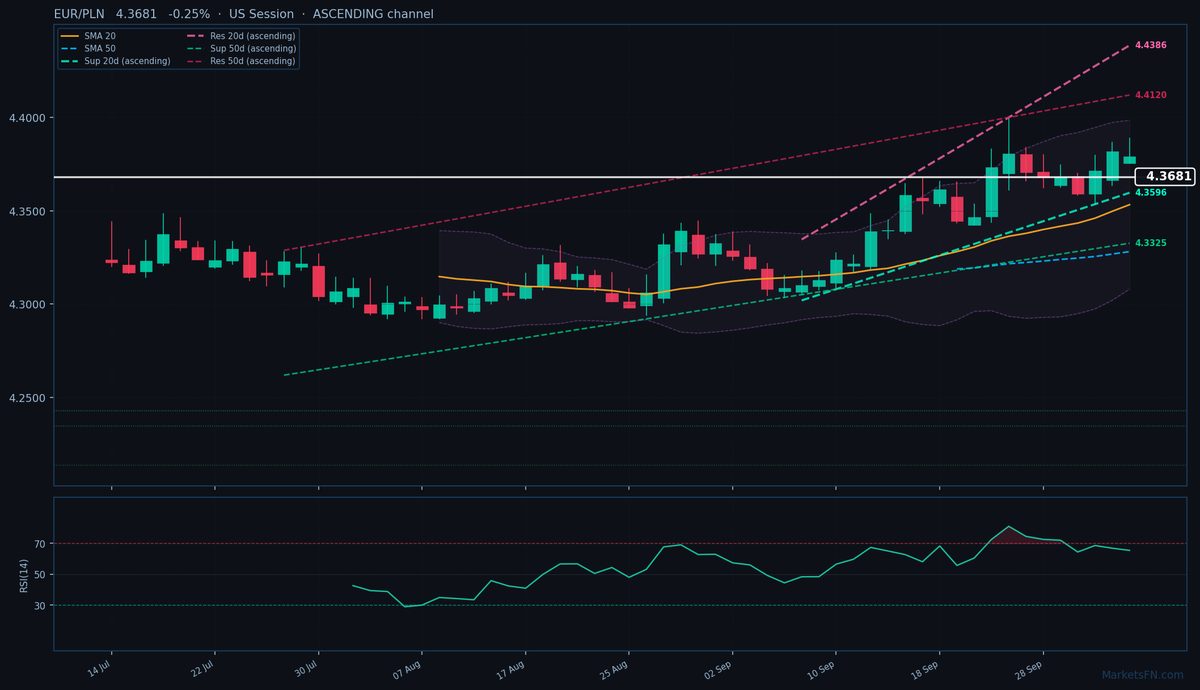The height and width of the screenshot is (690, 1200).
Task: Click the white 4.3681 current price tag
Action: (1167, 176)
